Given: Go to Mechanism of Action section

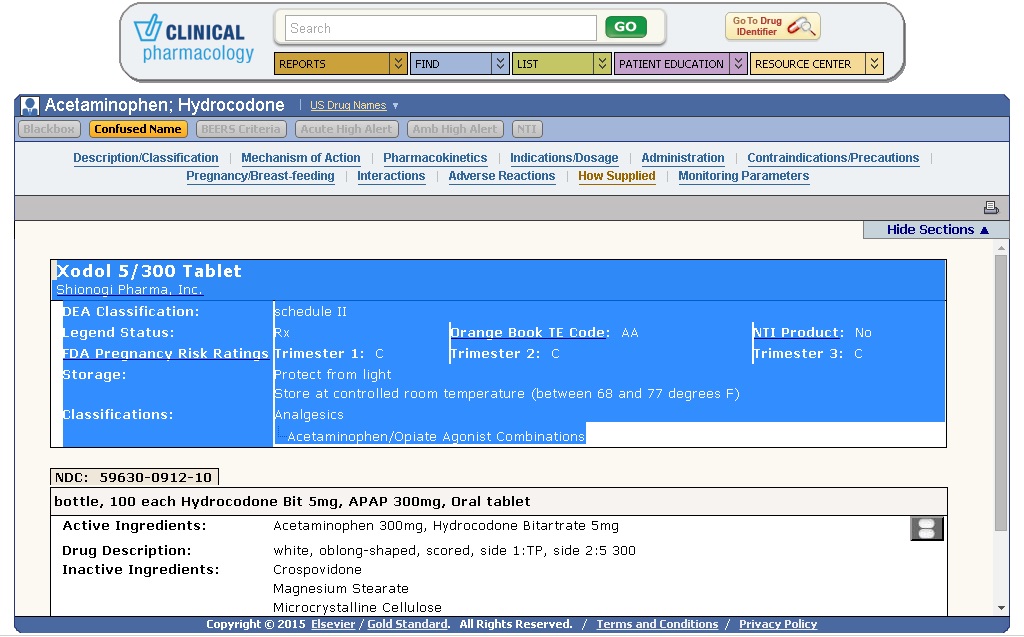Looking at the screenshot, I should point(300,157).
